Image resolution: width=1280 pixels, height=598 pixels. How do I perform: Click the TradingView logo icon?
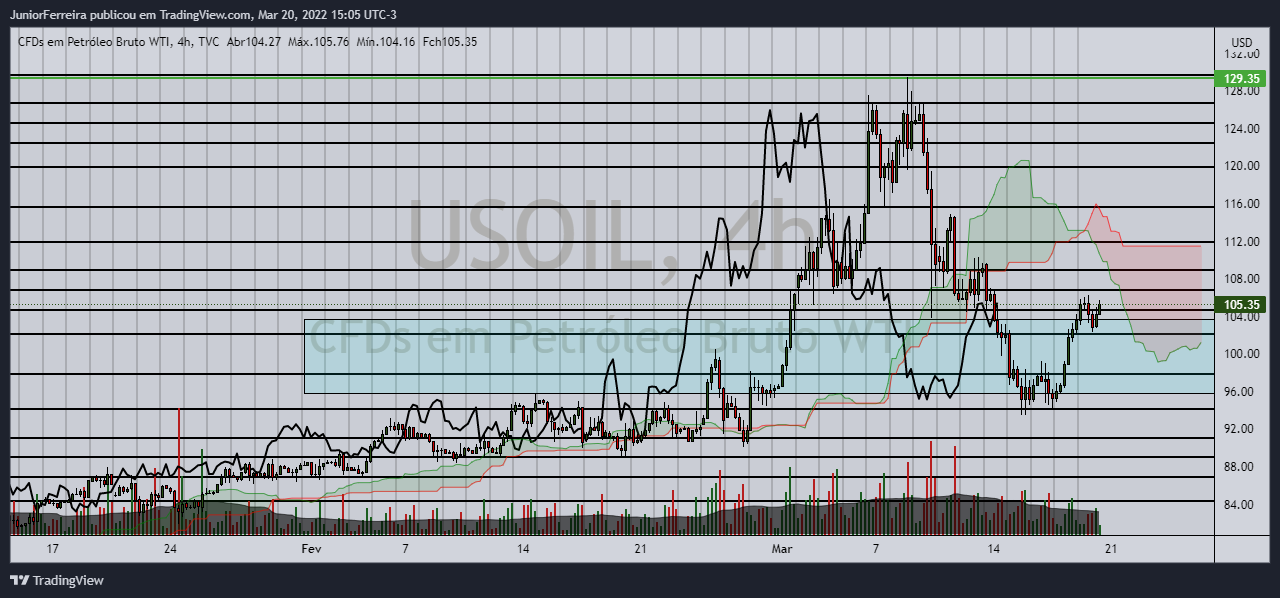coord(19,580)
